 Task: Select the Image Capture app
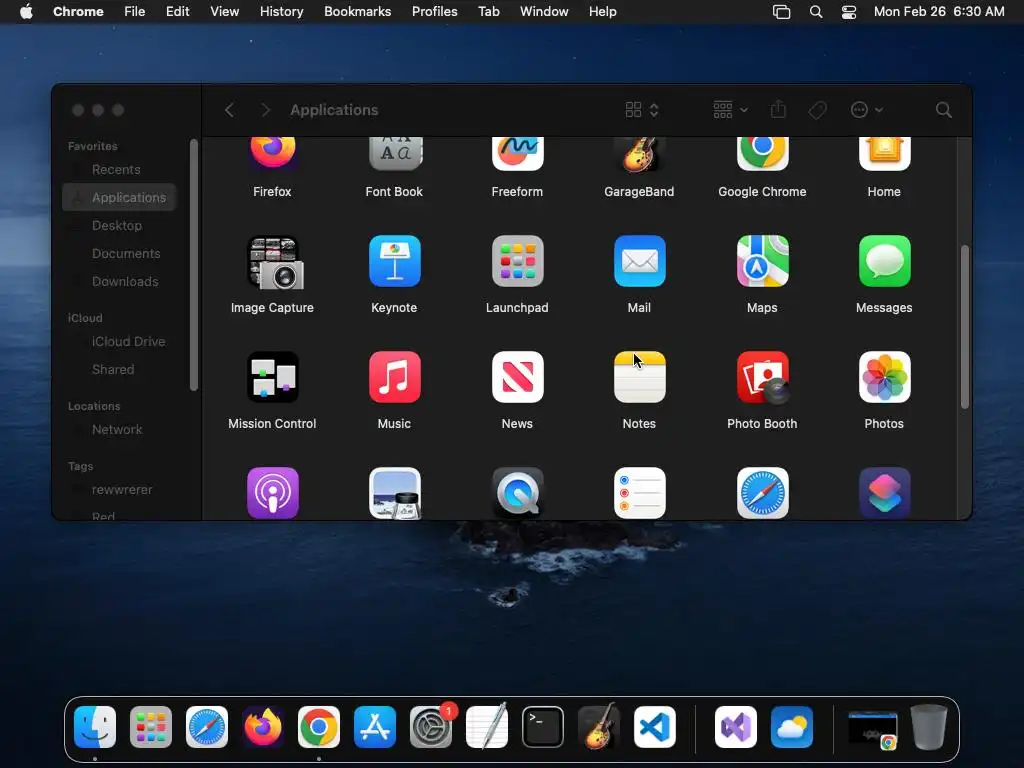274,263
